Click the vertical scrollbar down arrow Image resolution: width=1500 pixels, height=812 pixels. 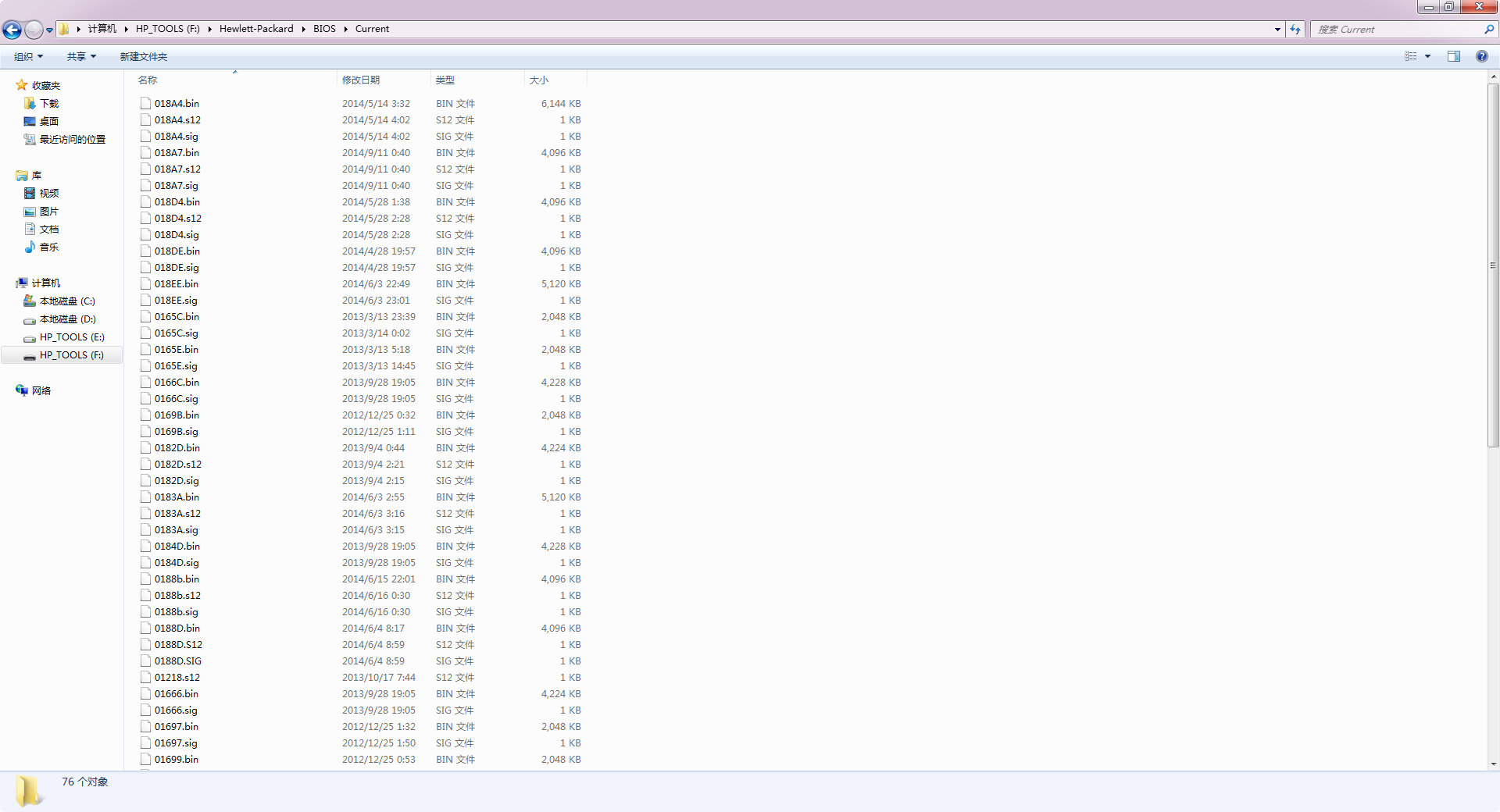click(x=1494, y=764)
